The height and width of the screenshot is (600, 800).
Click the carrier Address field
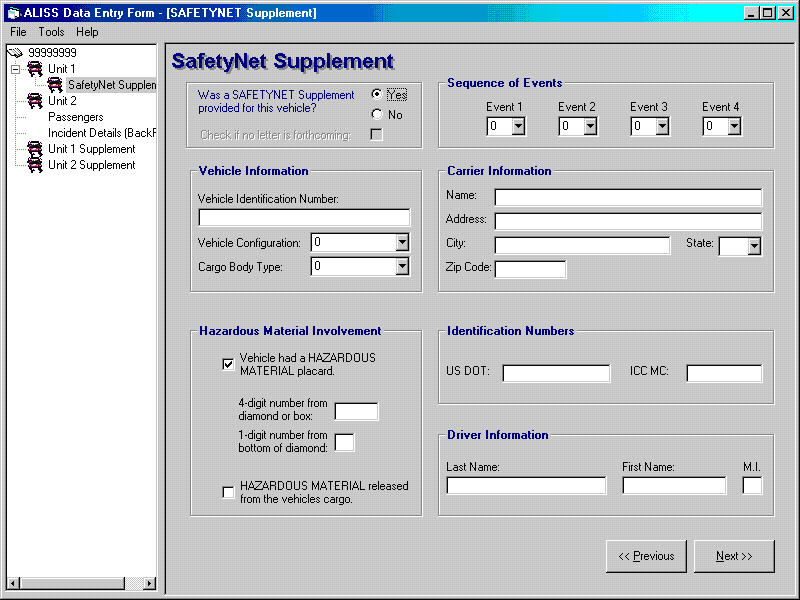628,221
